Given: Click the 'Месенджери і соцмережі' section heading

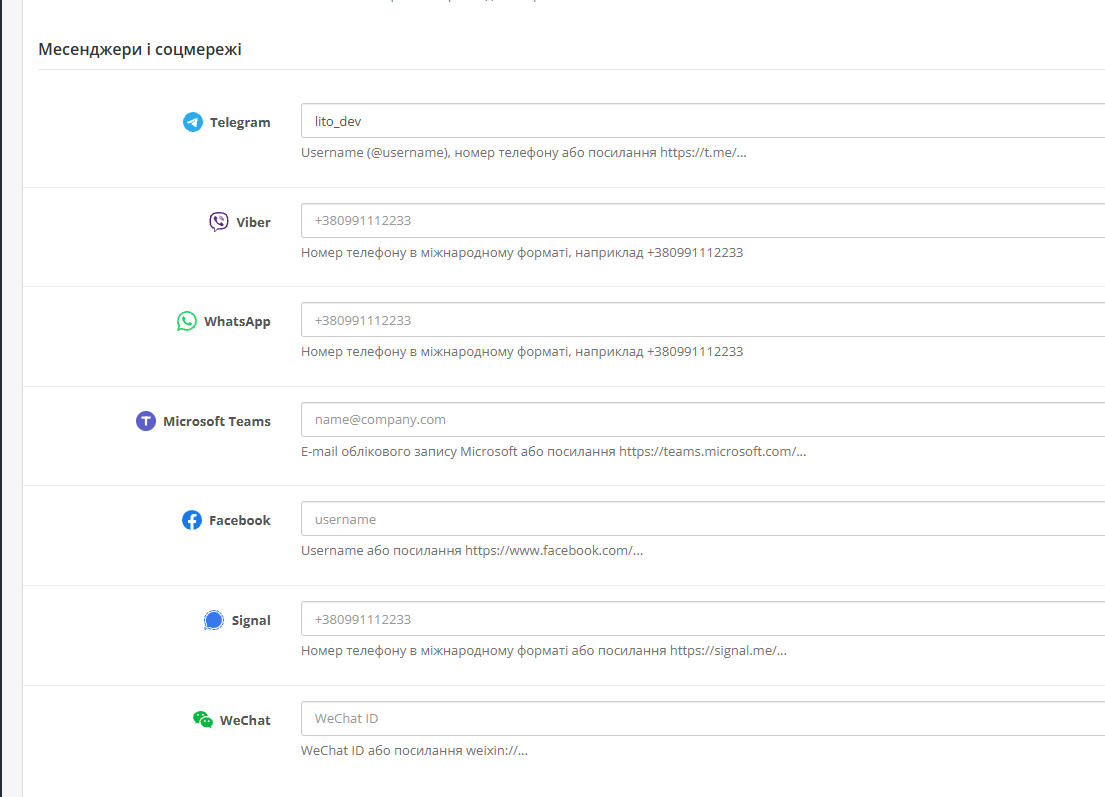Looking at the screenshot, I should coord(140,49).
